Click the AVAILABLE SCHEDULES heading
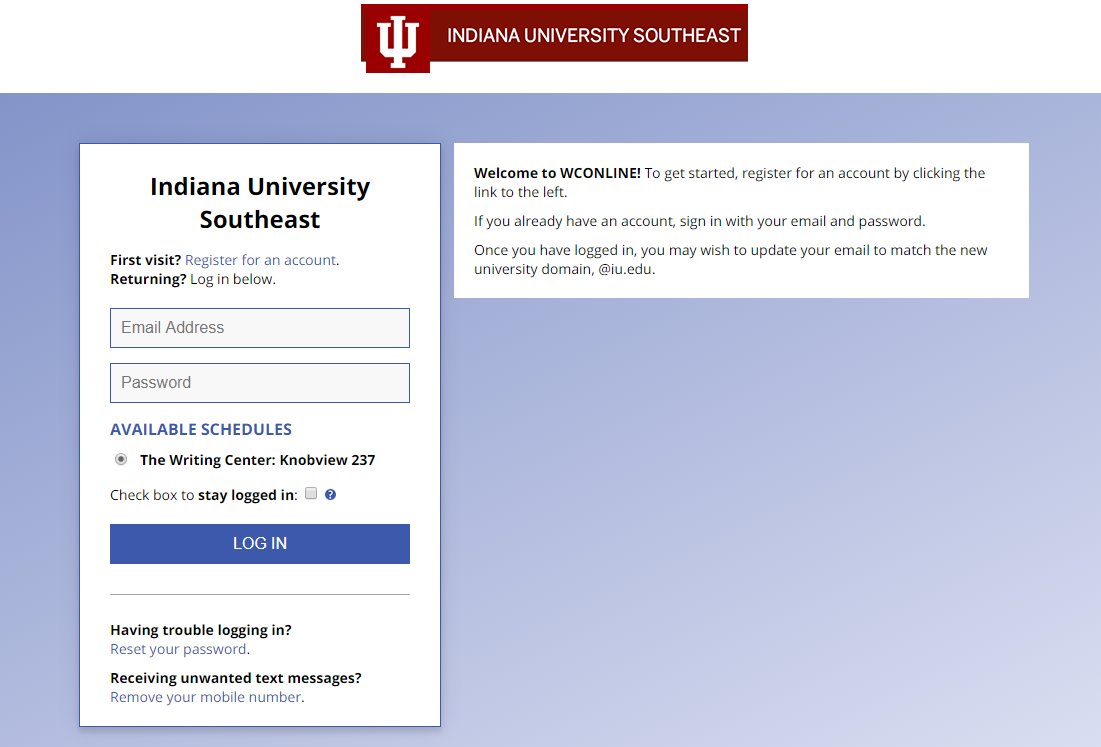 (201, 430)
